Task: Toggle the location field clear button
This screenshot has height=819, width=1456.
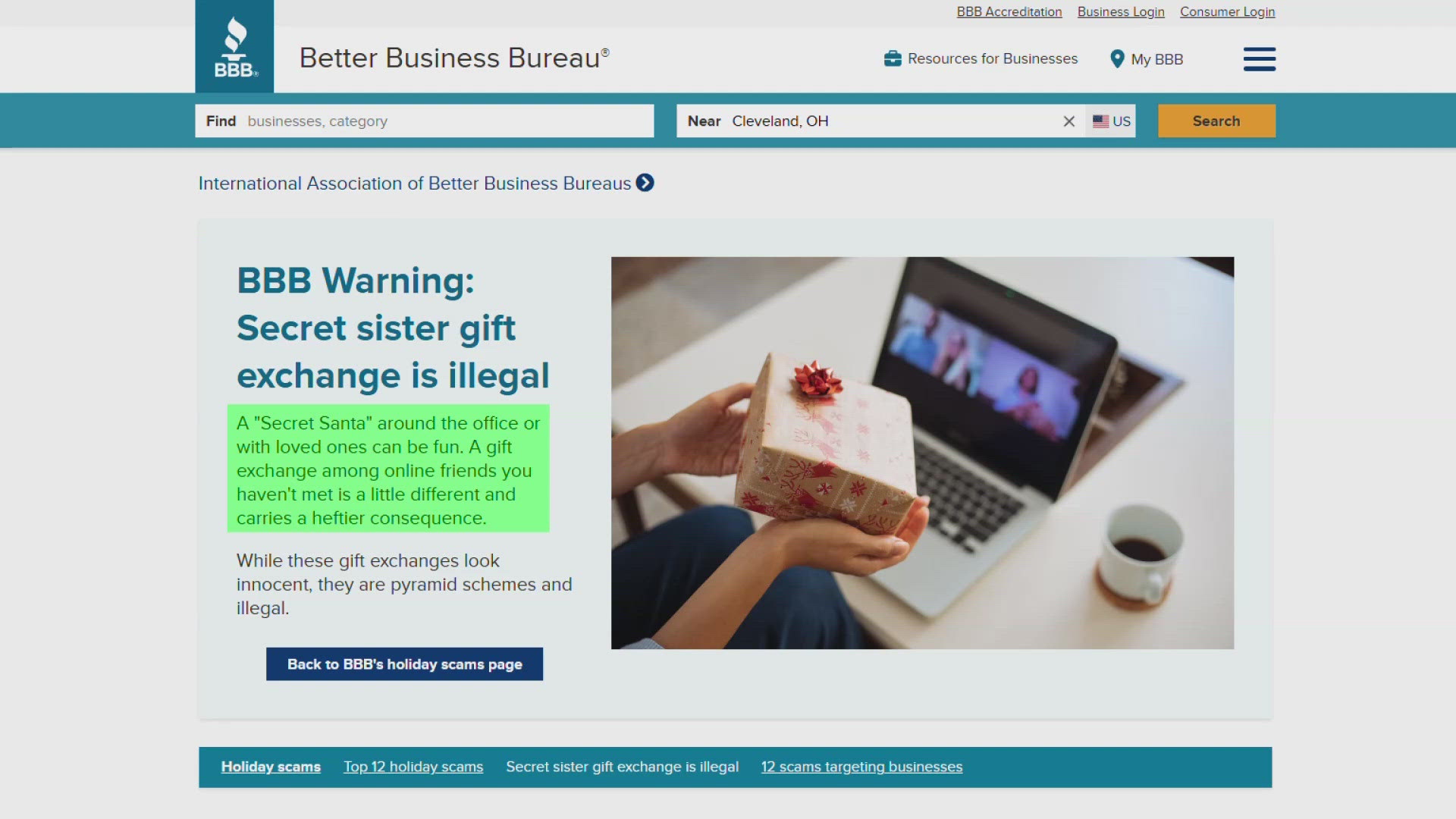Action: 1069,121
